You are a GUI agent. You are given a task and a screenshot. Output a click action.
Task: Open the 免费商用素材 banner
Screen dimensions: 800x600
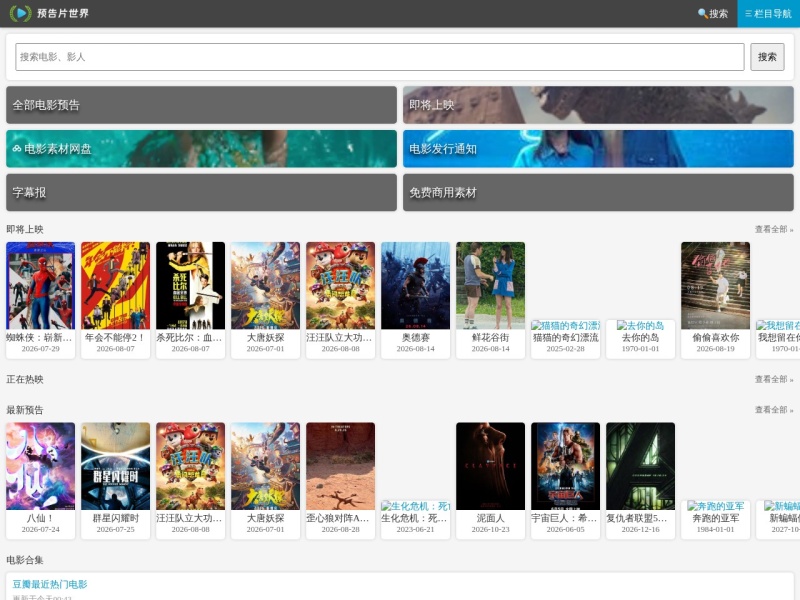click(x=598, y=192)
